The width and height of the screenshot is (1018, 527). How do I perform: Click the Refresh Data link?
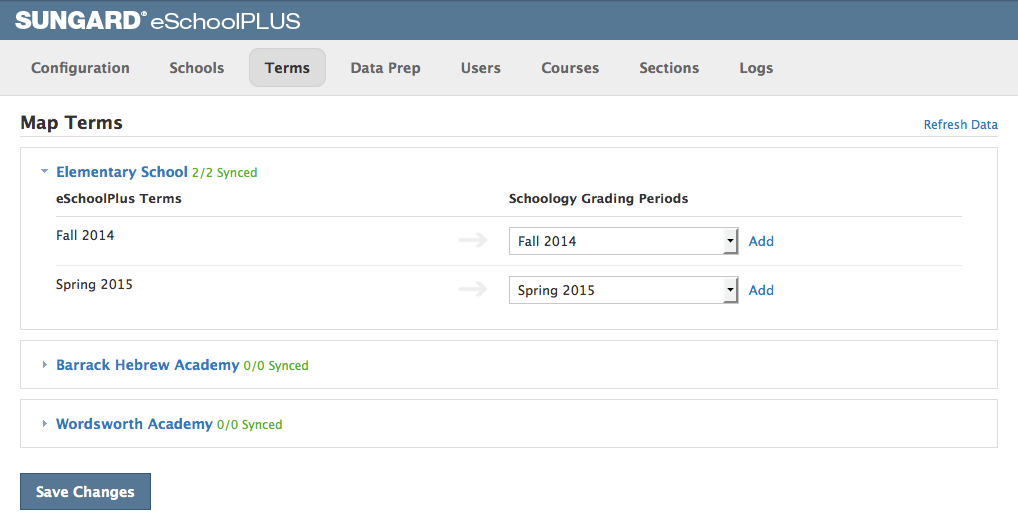click(x=960, y=125)
